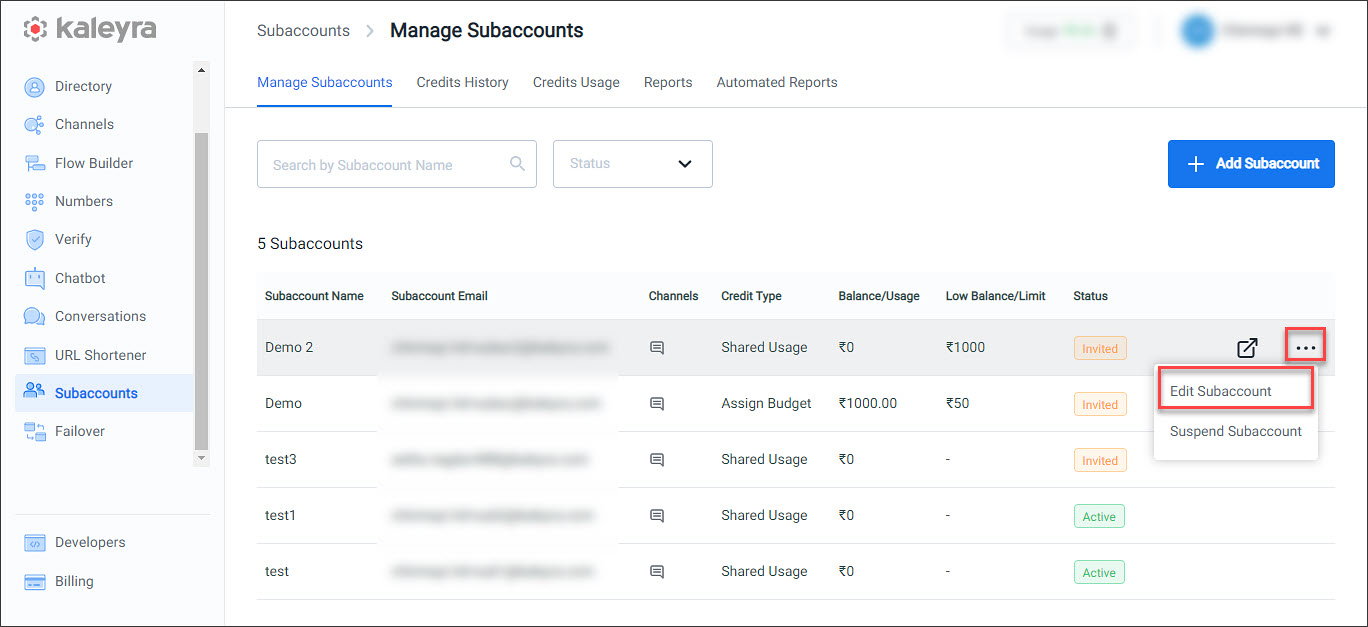Open the URL Shortener sidebar item

pos(100,355)
